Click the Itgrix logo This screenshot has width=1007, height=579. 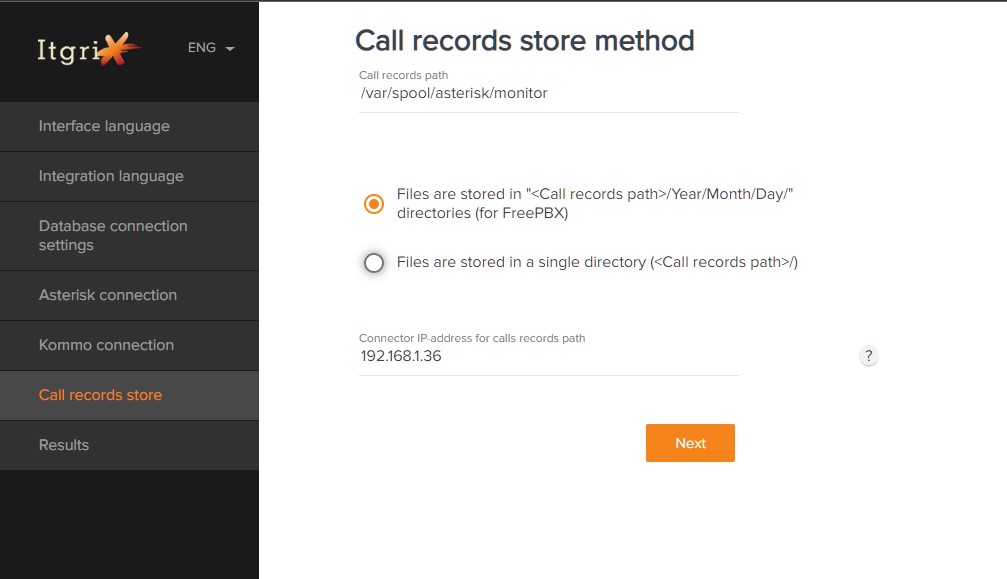click(89, 49)
